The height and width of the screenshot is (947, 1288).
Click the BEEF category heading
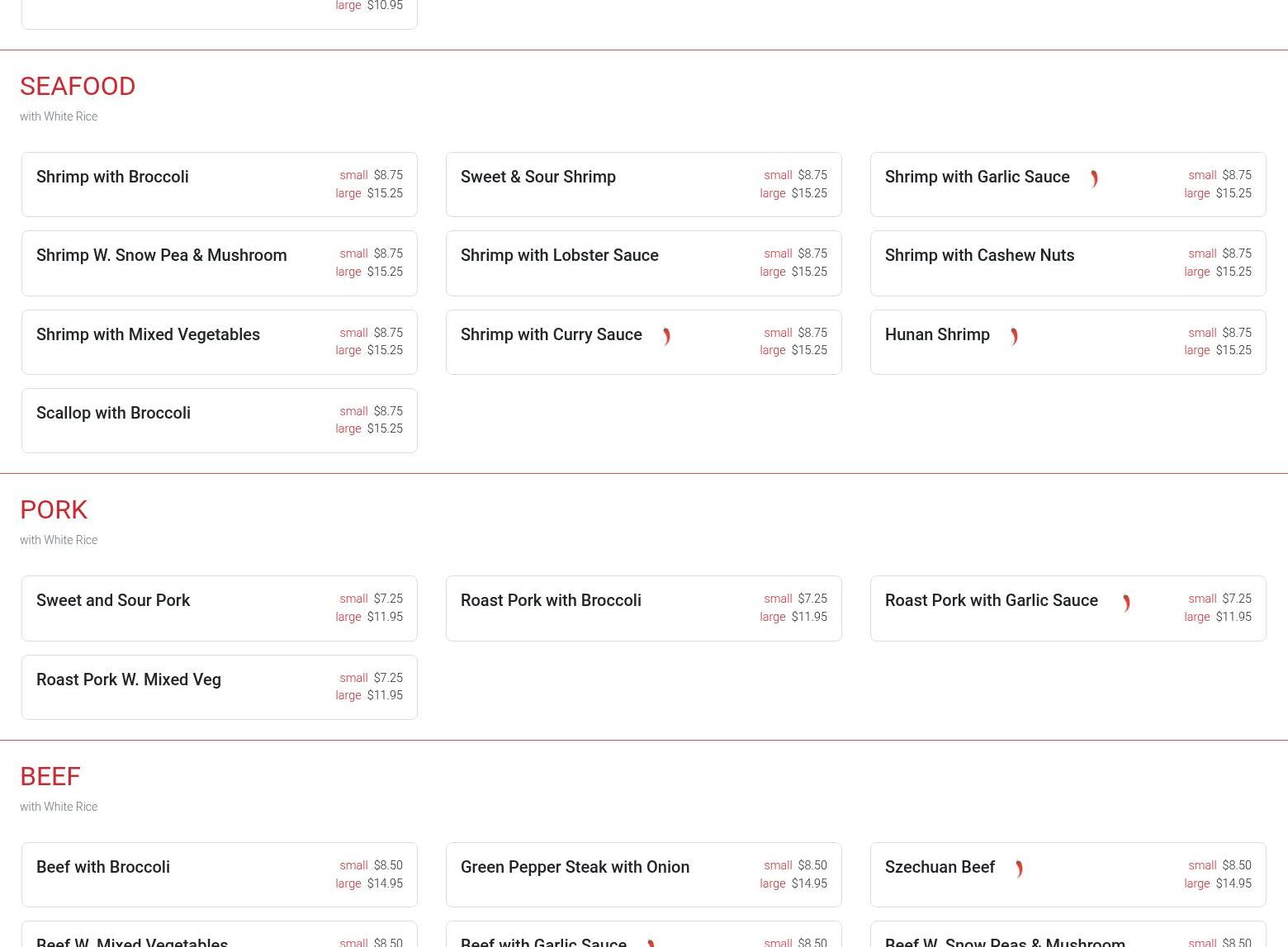[50, 777]
